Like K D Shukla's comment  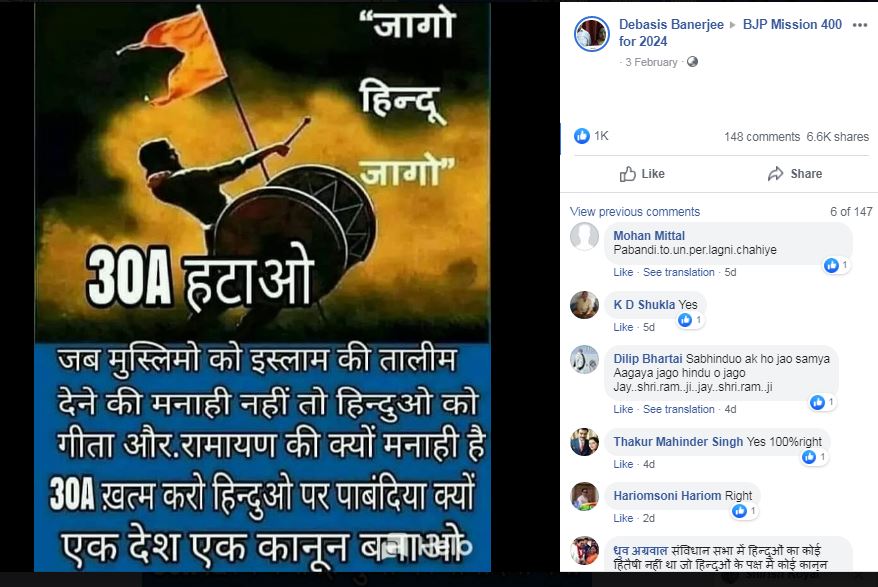tap(623, 327)
